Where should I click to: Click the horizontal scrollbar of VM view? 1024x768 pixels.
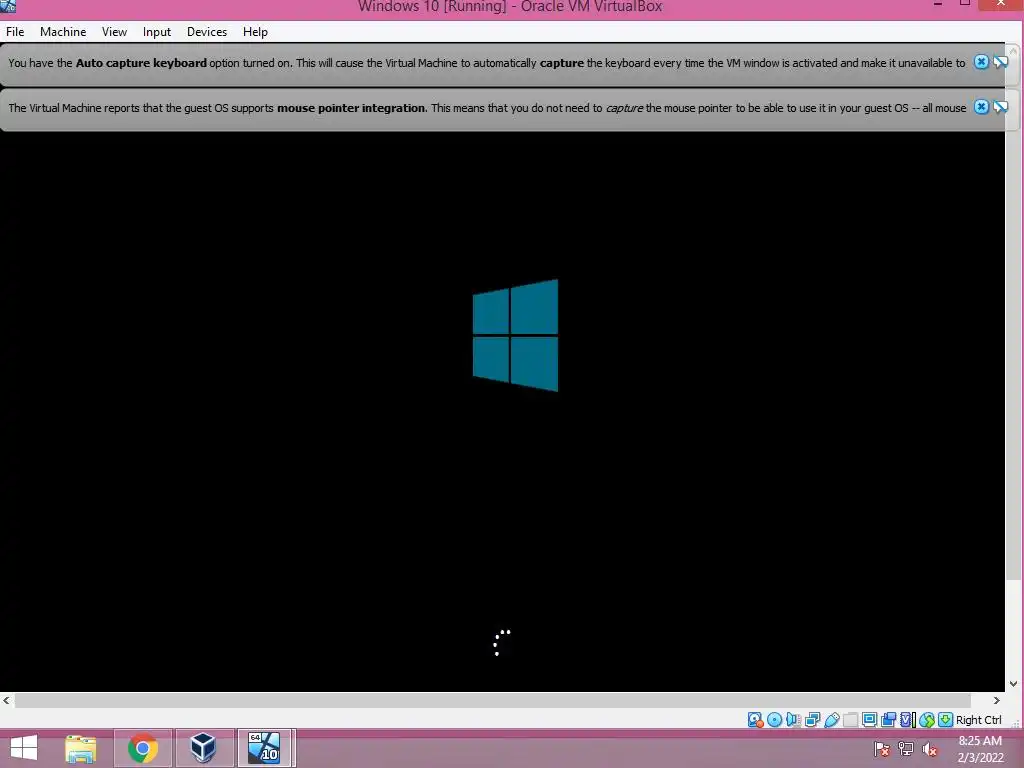tap(493, 700)
